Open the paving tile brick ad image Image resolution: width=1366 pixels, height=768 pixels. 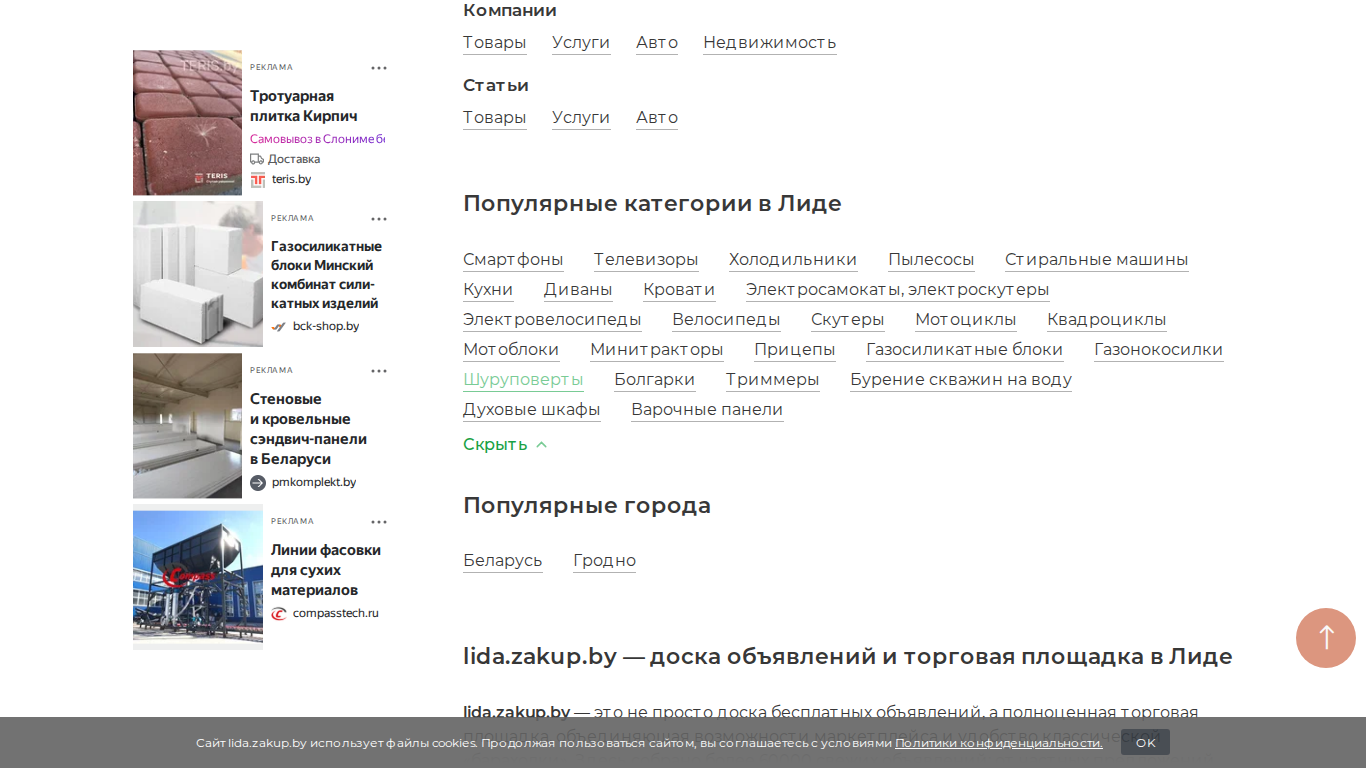click(187, 123)
